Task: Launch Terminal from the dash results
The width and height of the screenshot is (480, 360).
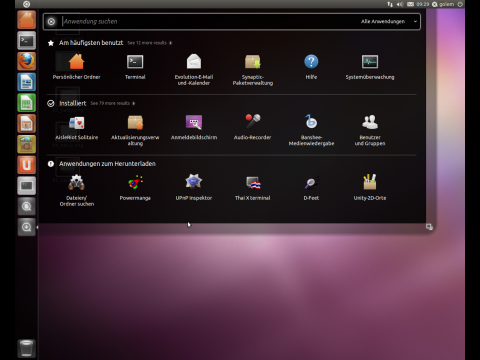Action: (x=135, y=67)
